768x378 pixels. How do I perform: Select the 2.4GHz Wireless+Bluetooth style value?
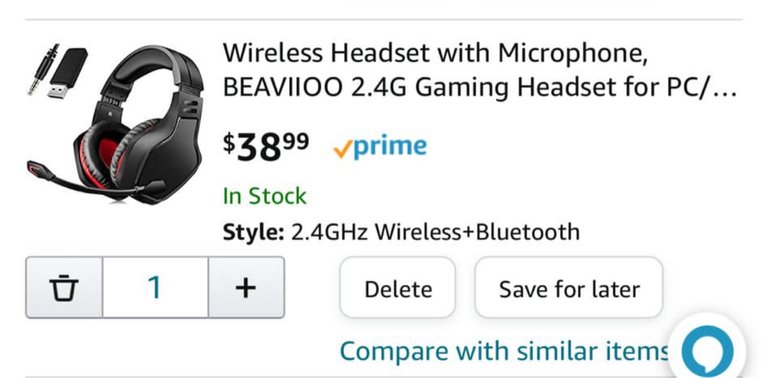coord(435,232)
